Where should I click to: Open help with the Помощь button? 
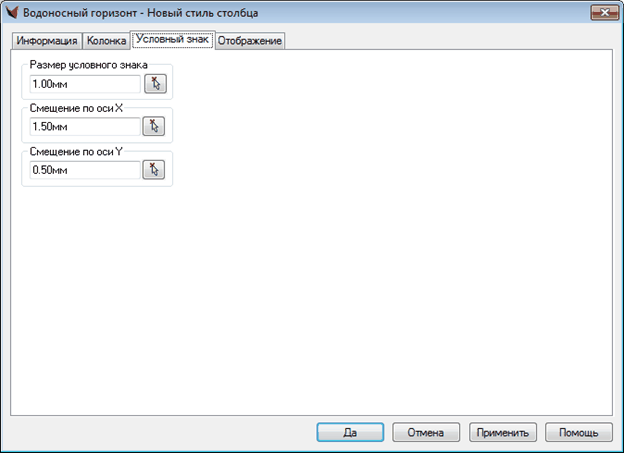coord(578,433)
